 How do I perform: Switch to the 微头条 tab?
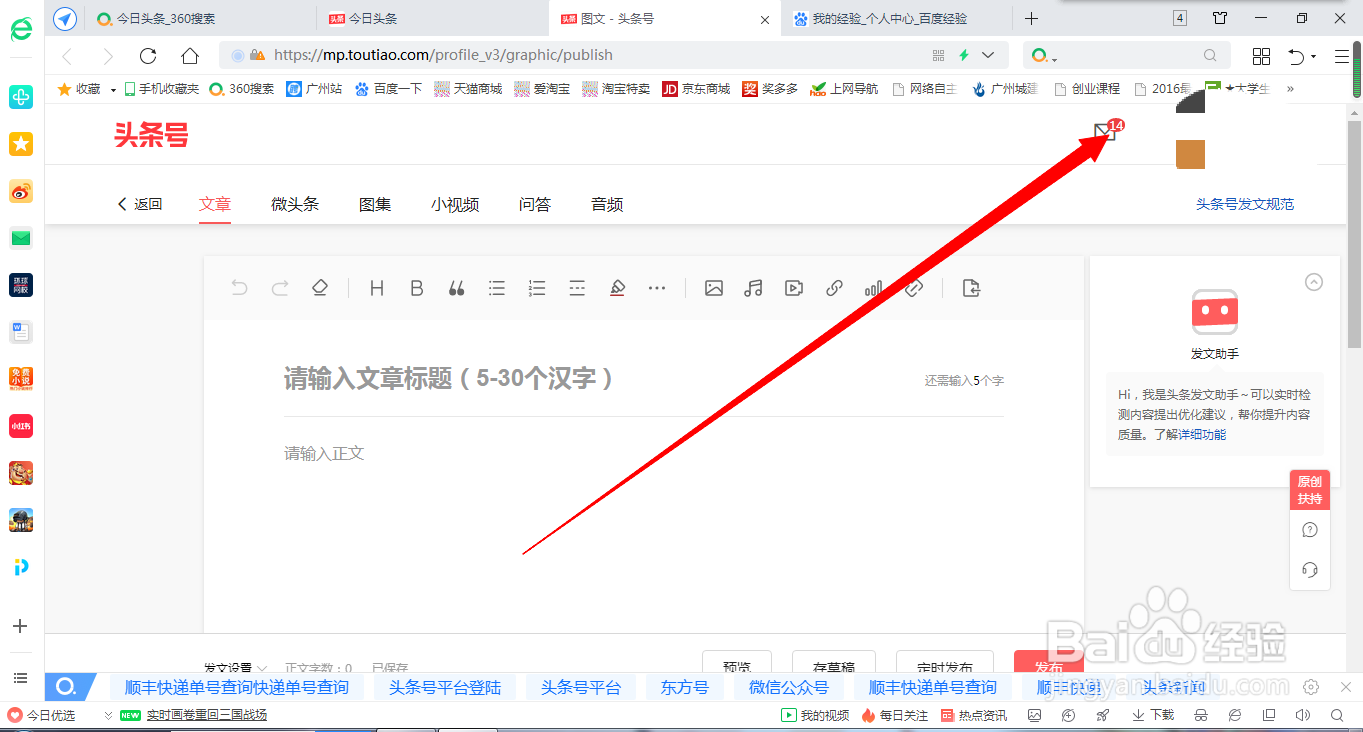click(294, 204)
